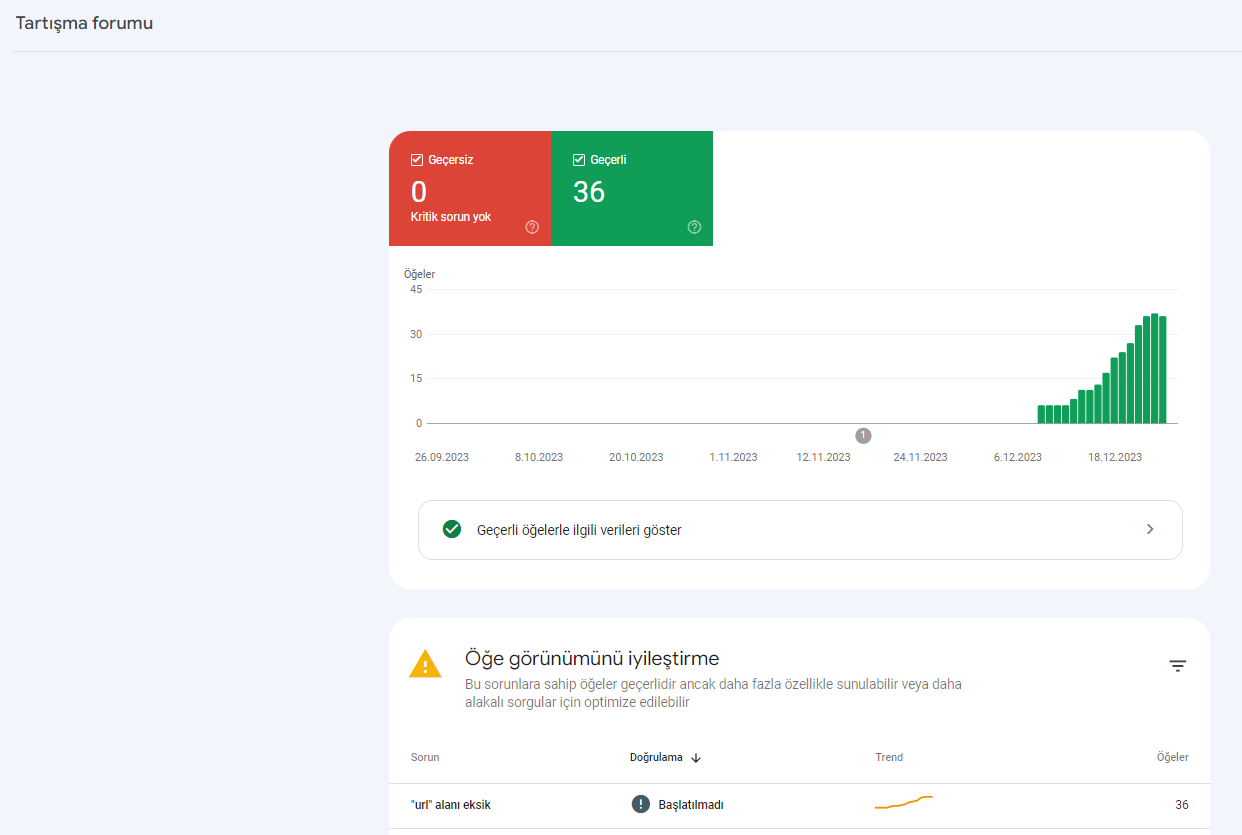Click the tallest green bar in the chart
Image resolution: width=1242 pixels, height=835 pixels.
[1154, 369]
